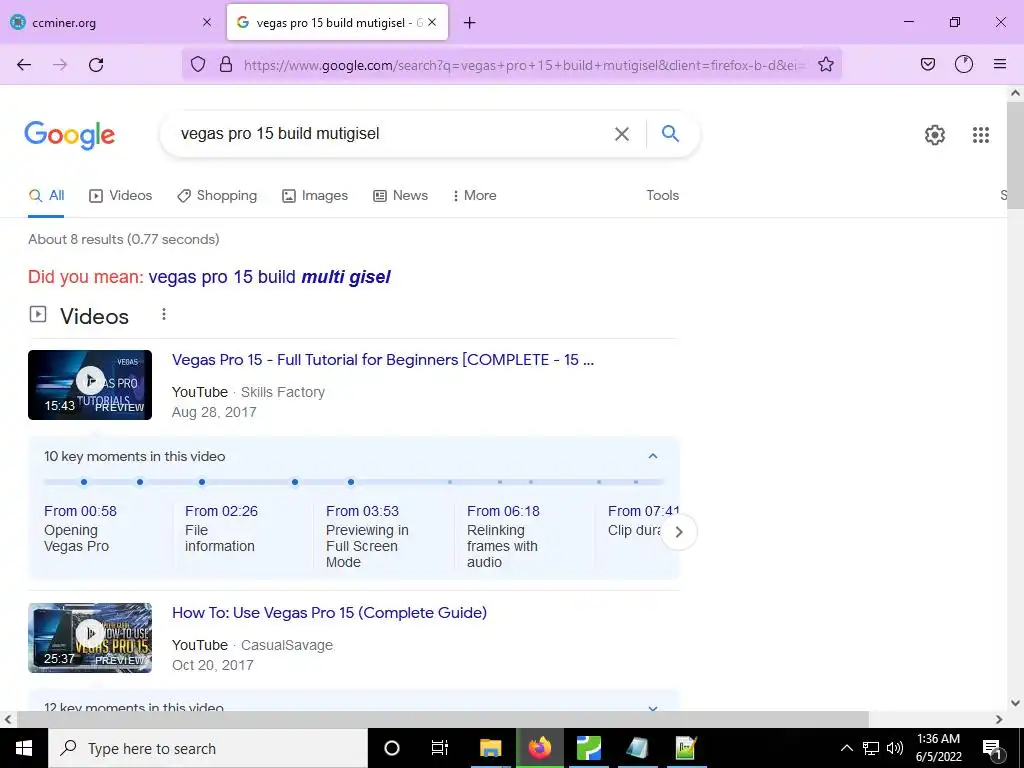View site security padlock information
This screenshot has width=1024, height=768.
click(x=226, y=64)
